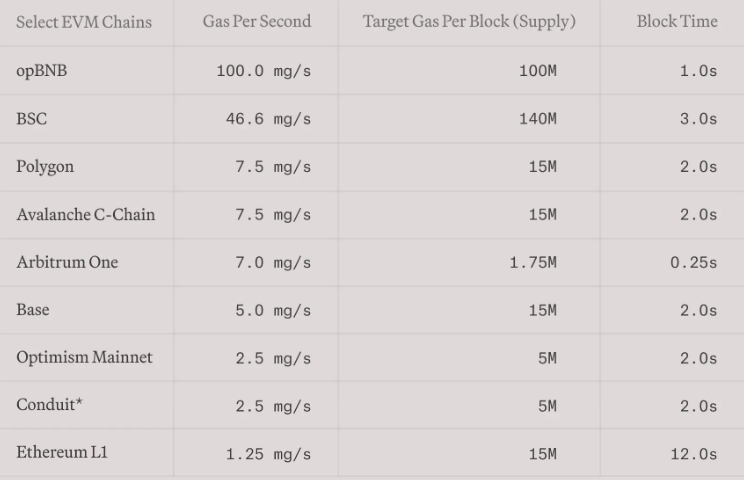The width and height of the screenshot is (744, 480).
Task: Click the 100.0 mg/s gas value
Action: tap(264, 71)
